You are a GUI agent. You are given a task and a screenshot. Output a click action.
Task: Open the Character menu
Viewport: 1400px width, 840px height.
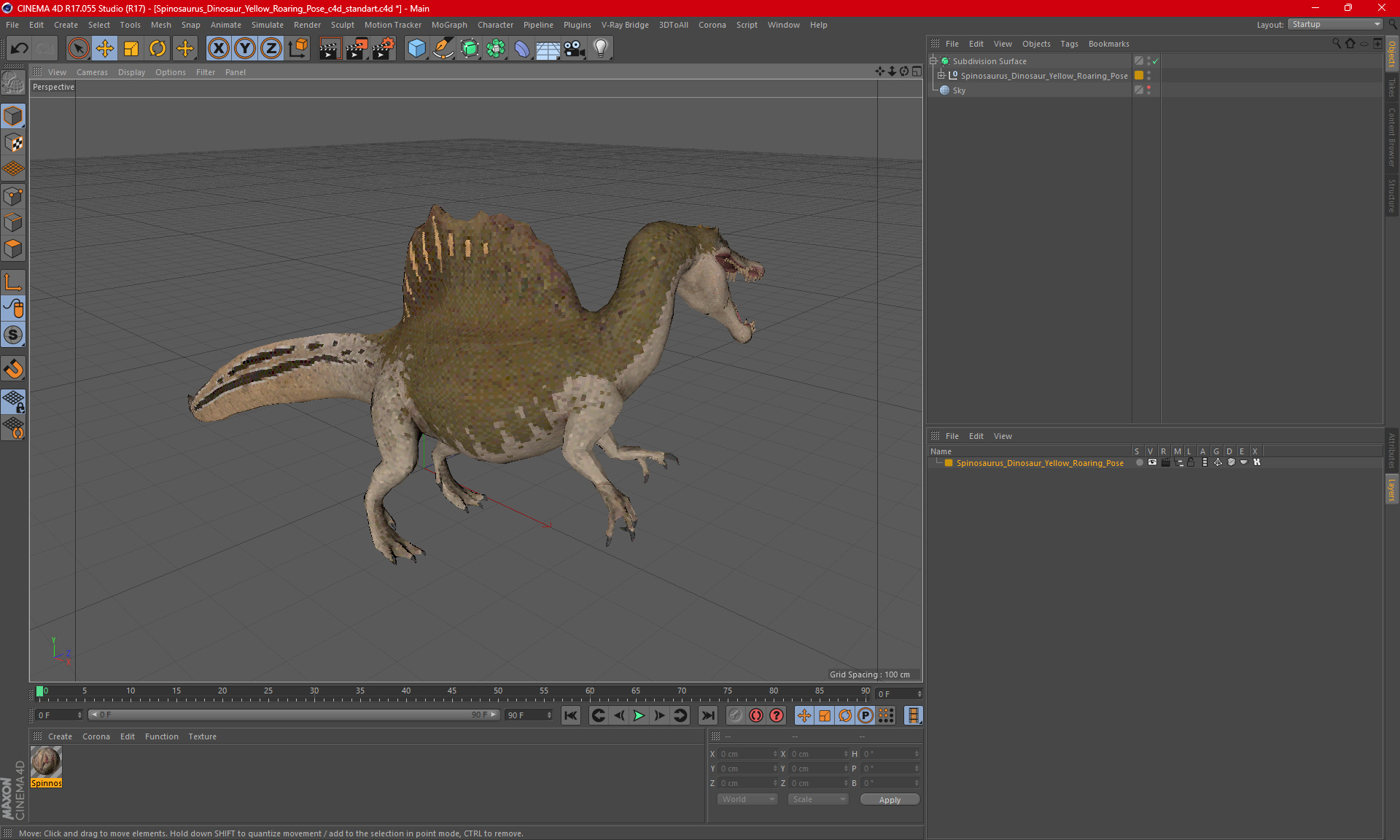[x=495, y=25]
